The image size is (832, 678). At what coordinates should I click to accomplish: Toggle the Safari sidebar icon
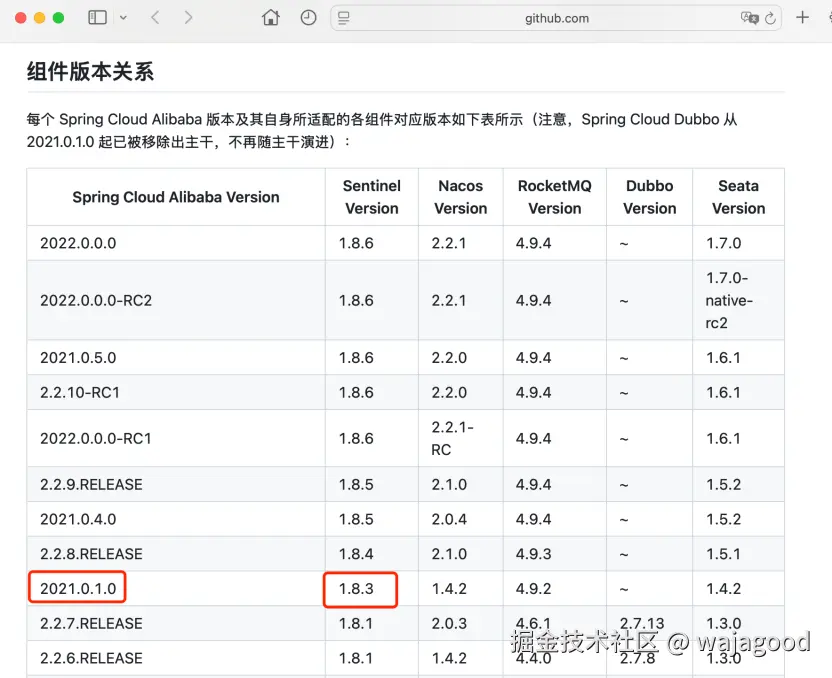pos(97,18)
